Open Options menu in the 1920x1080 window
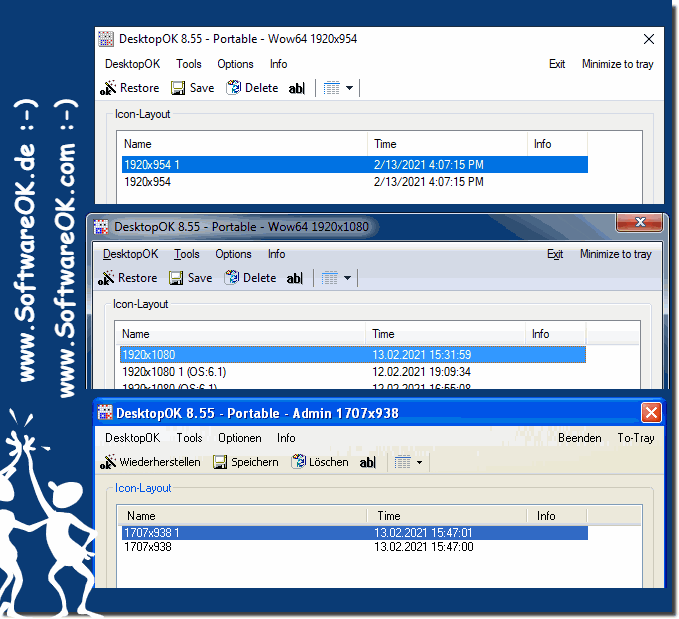The width and height of the screenshot is (679, 619). coord(233,254)
